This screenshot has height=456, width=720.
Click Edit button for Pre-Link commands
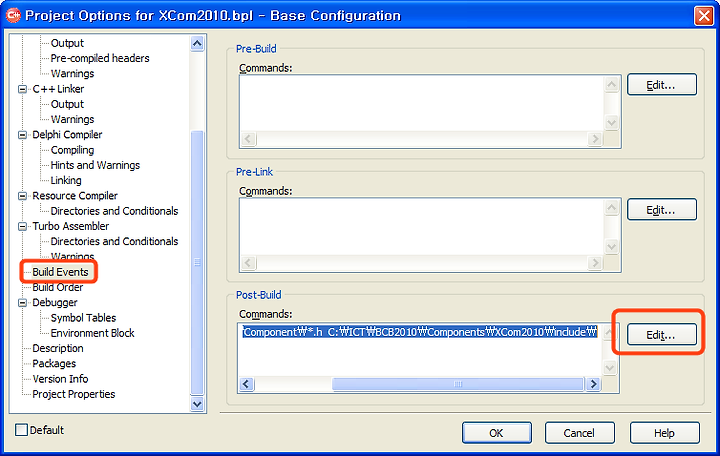click(x=662, y=210)
